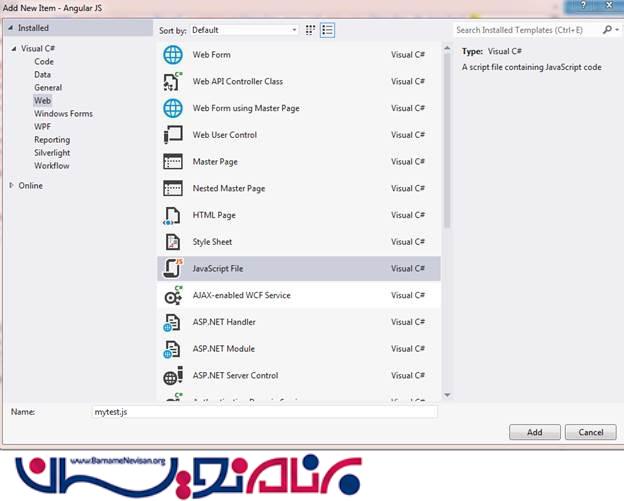Screen dimensions: 624x501
Task: Click the Web API Controller Class icon
Action: (173, 82)
